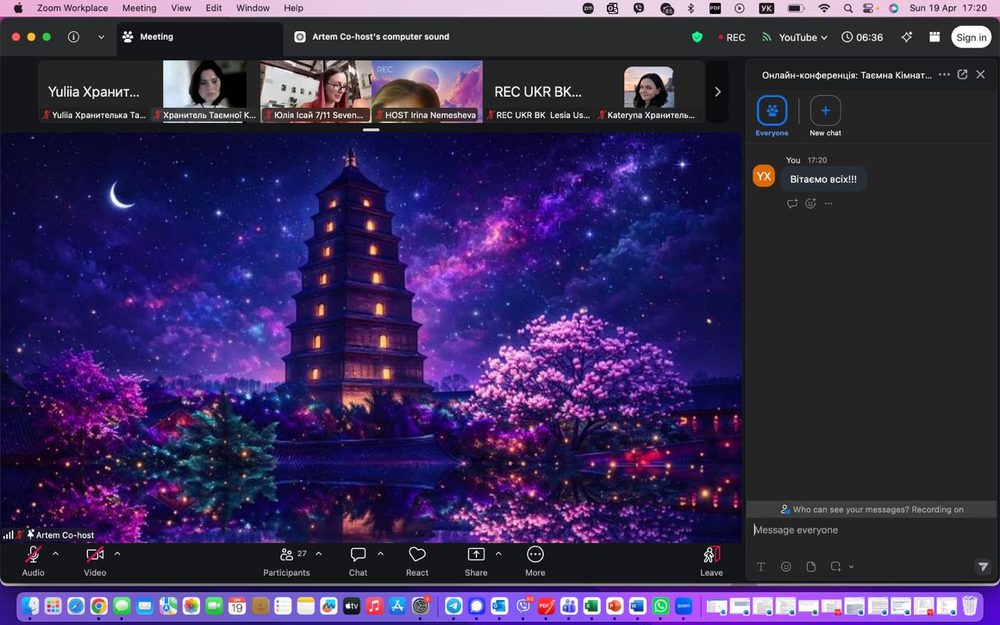Expand chat options arrow
The width and height of the screenshot is (1000, 625).
tap(381, 554)
